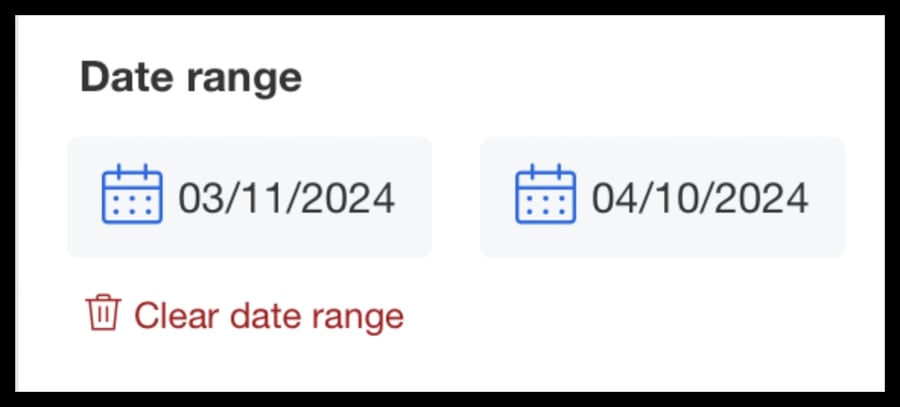Click the end date field showing 04/10/2024
The height and width of the screenshot is (407, 900).
[662, 198]
